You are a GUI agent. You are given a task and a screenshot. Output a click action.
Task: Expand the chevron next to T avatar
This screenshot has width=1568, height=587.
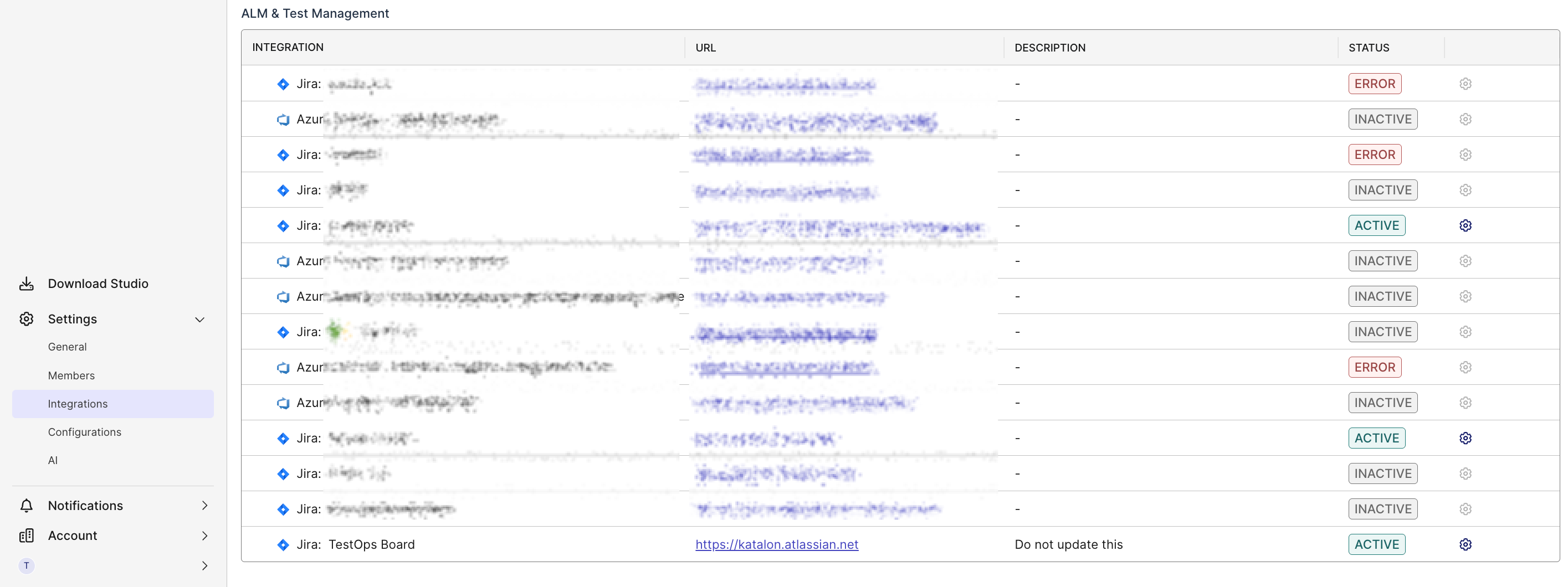pos(204,566)
